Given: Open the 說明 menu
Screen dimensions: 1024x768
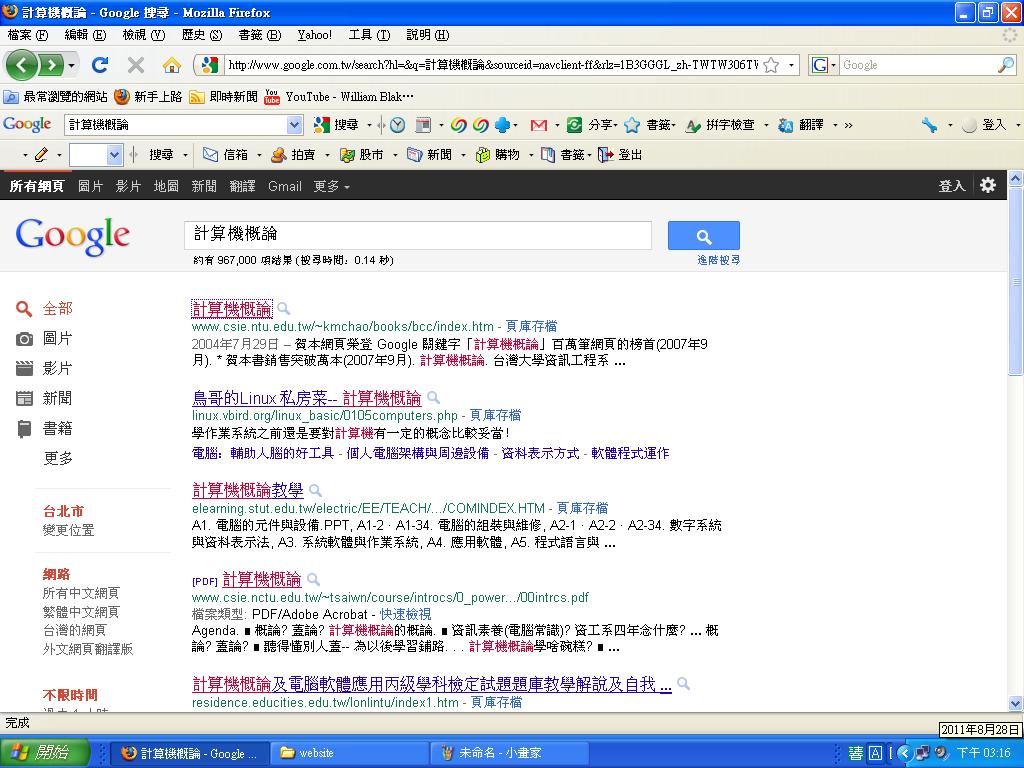Looking at the screenshot, I should pyautogui.click(x=427, y=35).
